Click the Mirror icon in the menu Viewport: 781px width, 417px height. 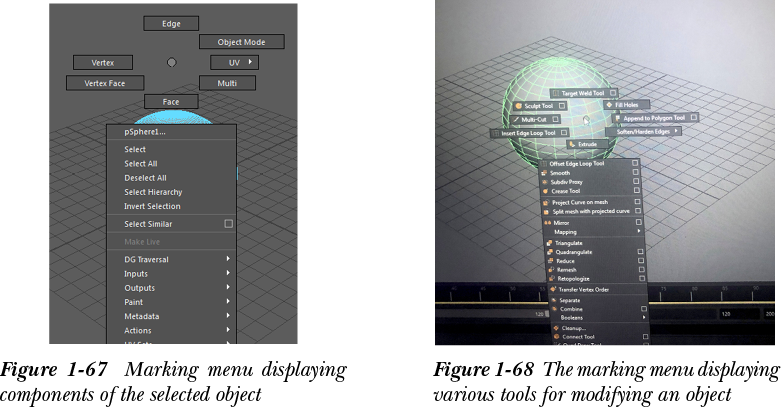coord(548,222)
